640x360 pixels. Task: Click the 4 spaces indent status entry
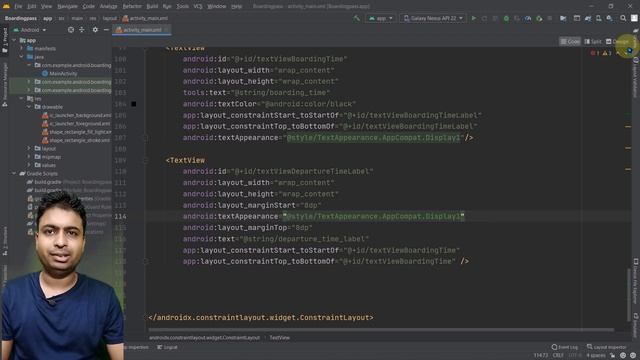[596, 355]
